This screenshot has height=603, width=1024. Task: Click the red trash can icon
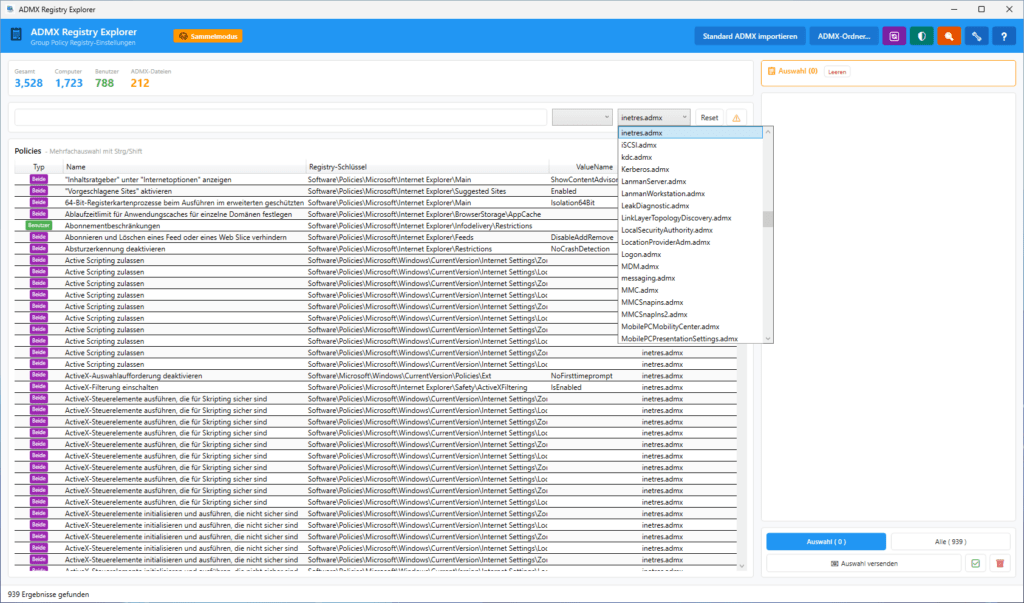[998, 564]
